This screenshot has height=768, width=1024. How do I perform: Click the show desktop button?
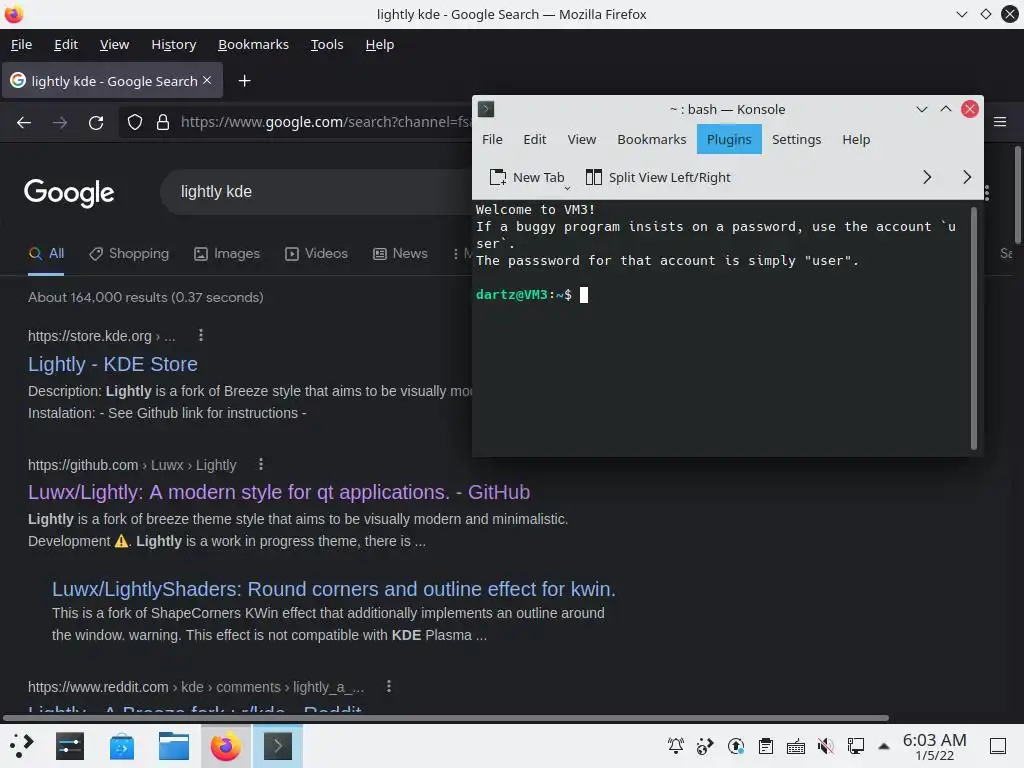[x=998, y=746]
